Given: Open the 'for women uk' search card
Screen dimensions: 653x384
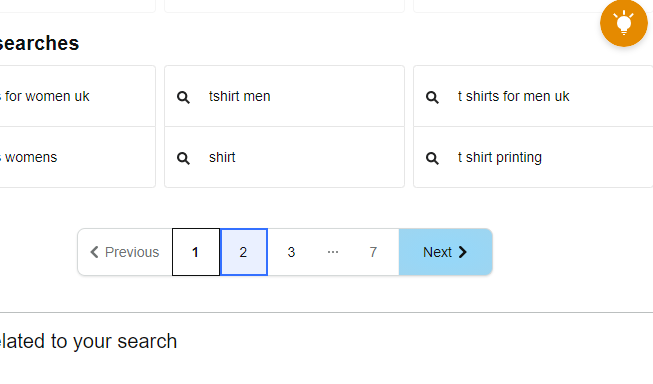Looking at the screenshot, I should (77, 96).
